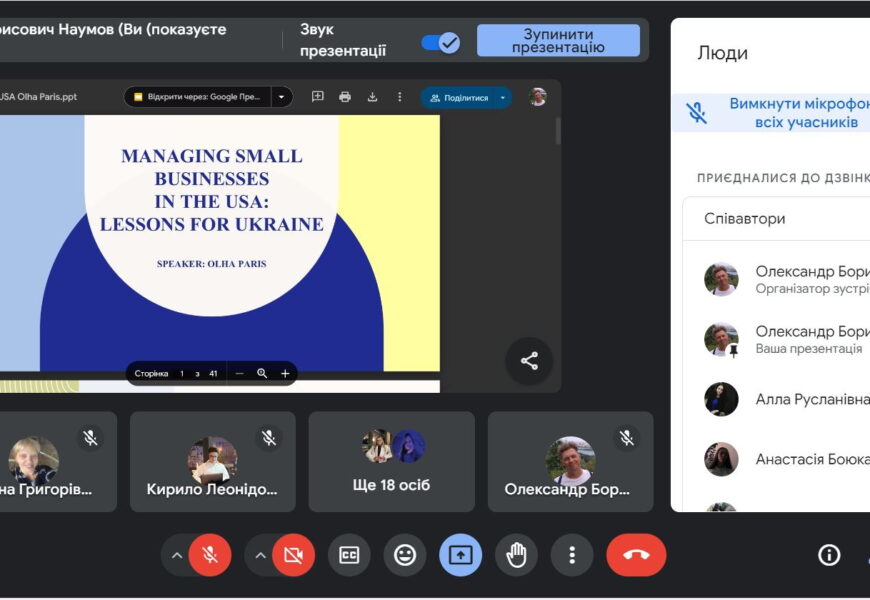Image resolution: width=870 pixels, height=600 pixels.
Task: Click the add comment icon in viewer
Action: [318, 97]
